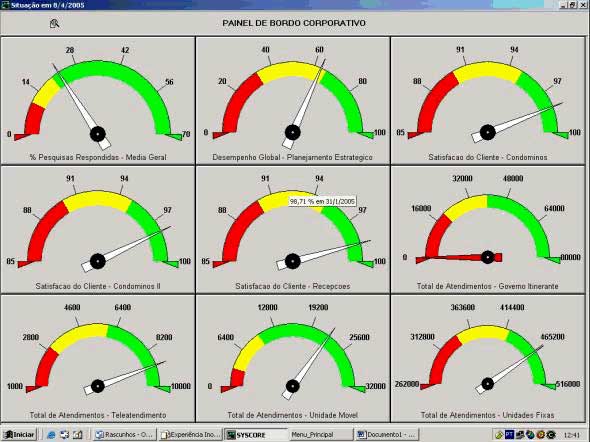The image size is (590, 442).
Task: Click the third quick launch icon
Action: [x=78, y=435]
